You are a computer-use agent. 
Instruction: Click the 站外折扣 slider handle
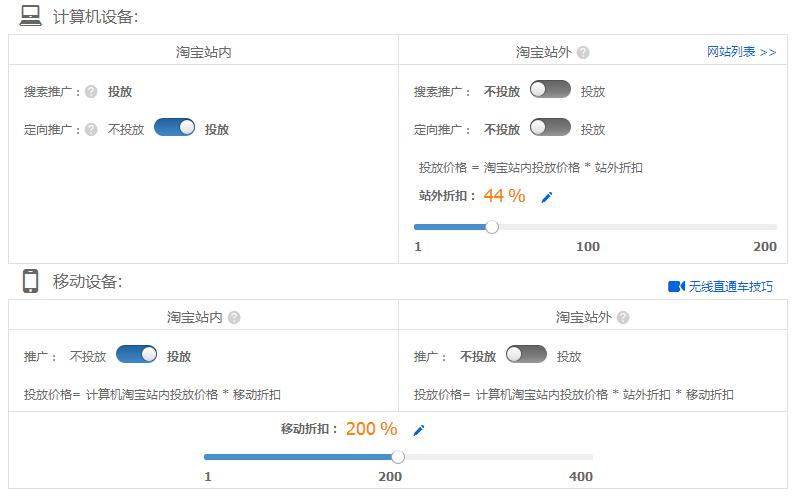coord(492,227)
